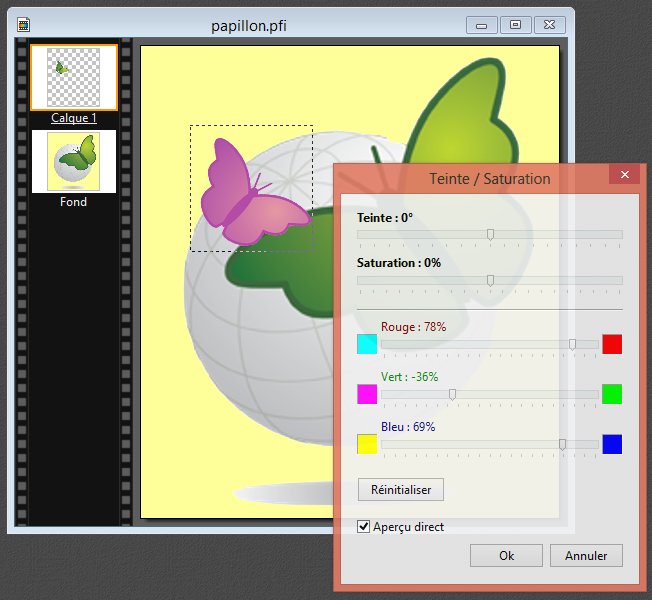This screenshot has height=600, width=652.
Task: Select the Fond layer thumbnail
Action: tap(74, 161)
